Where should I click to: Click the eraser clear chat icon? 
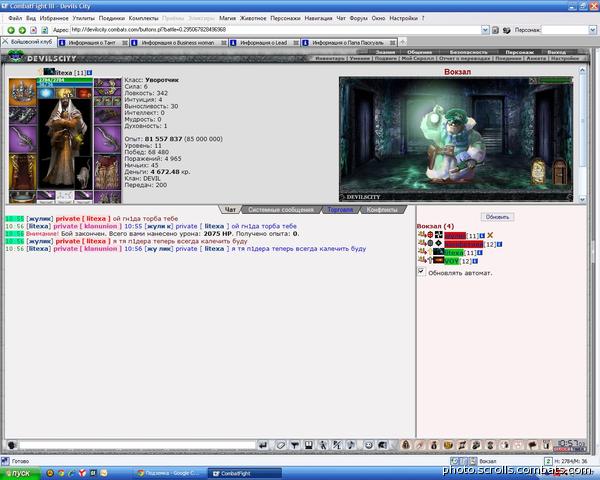tap(280, 445)
